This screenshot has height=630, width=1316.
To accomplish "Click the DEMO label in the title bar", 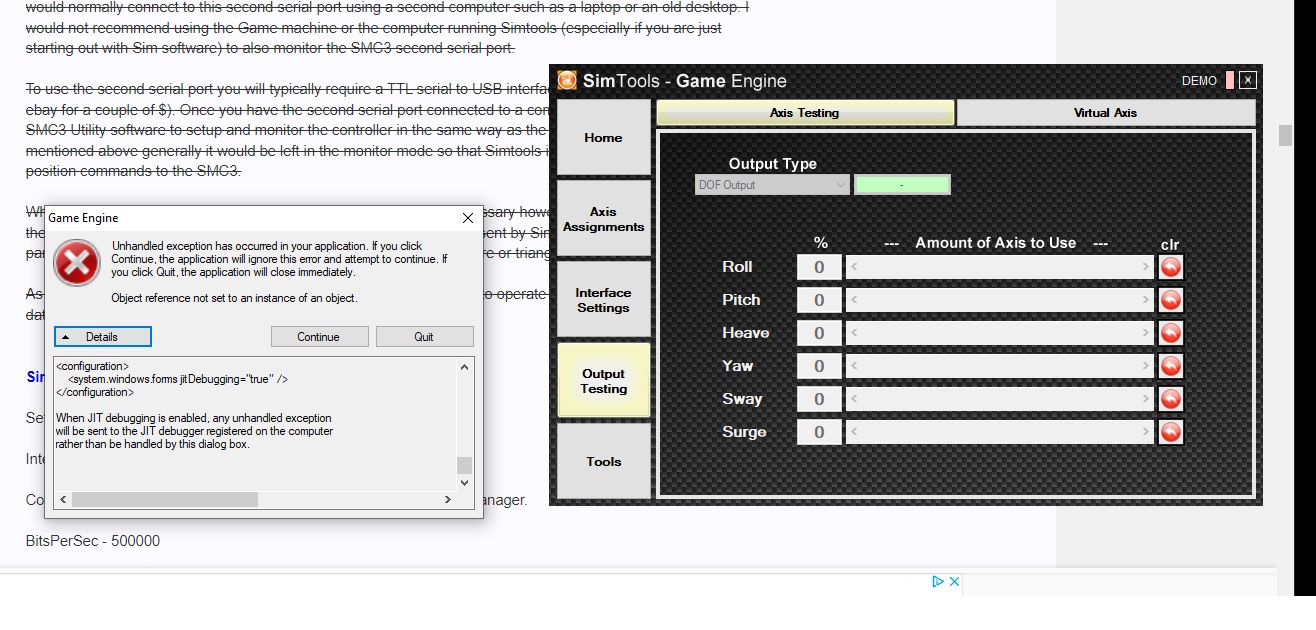I will click(1199, 81).
